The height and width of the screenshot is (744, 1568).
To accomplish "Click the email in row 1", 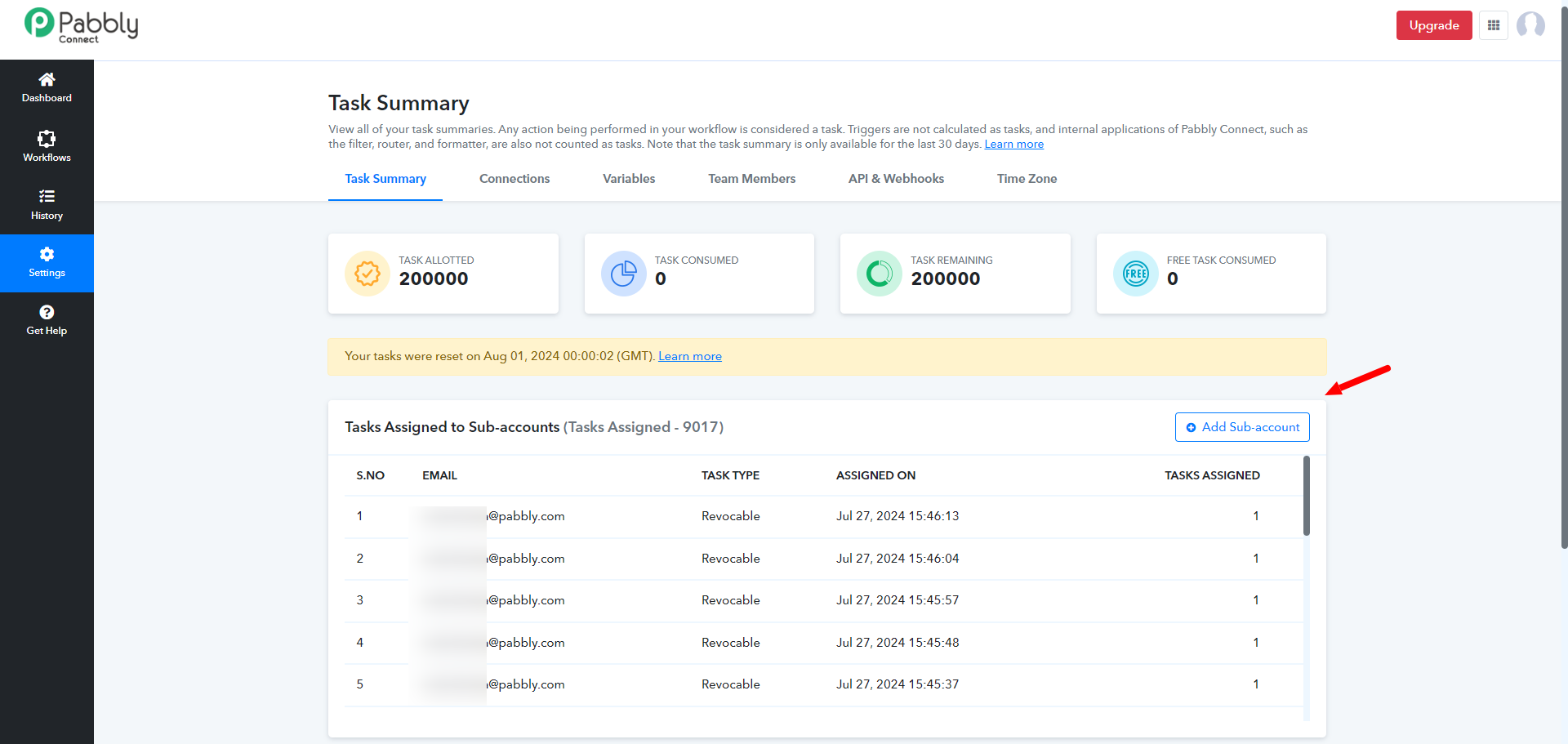I will pos(493,516).
